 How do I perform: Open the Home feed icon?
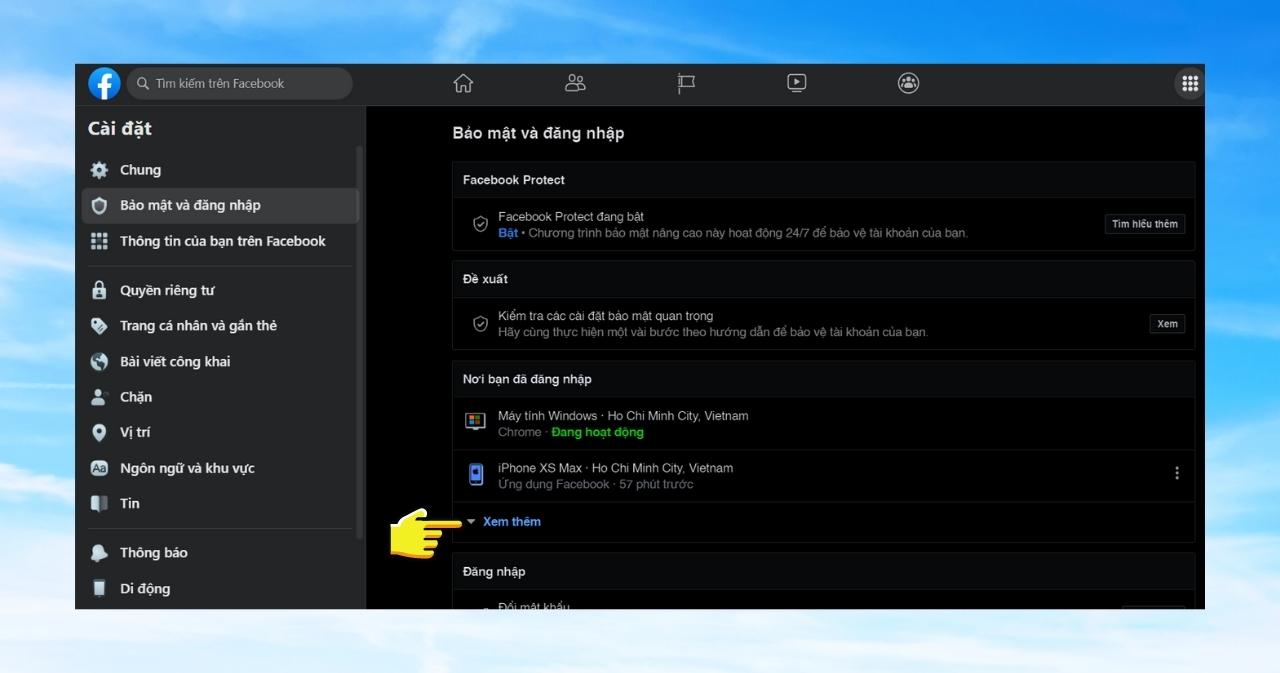(463, 84)
